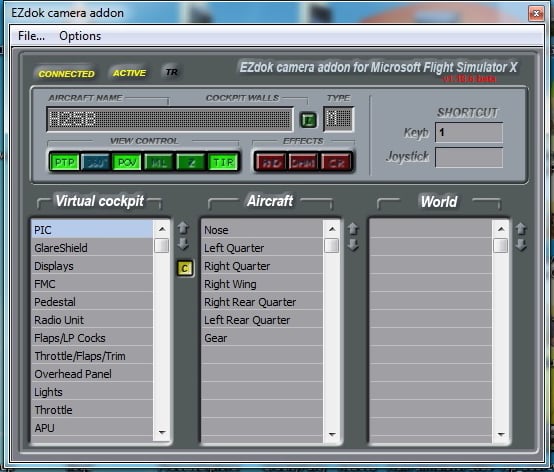Image resolution: width=554 pixels, height=472 pixels.
Task: Select Overhead Panel camera view
Action: pos(92,374)
